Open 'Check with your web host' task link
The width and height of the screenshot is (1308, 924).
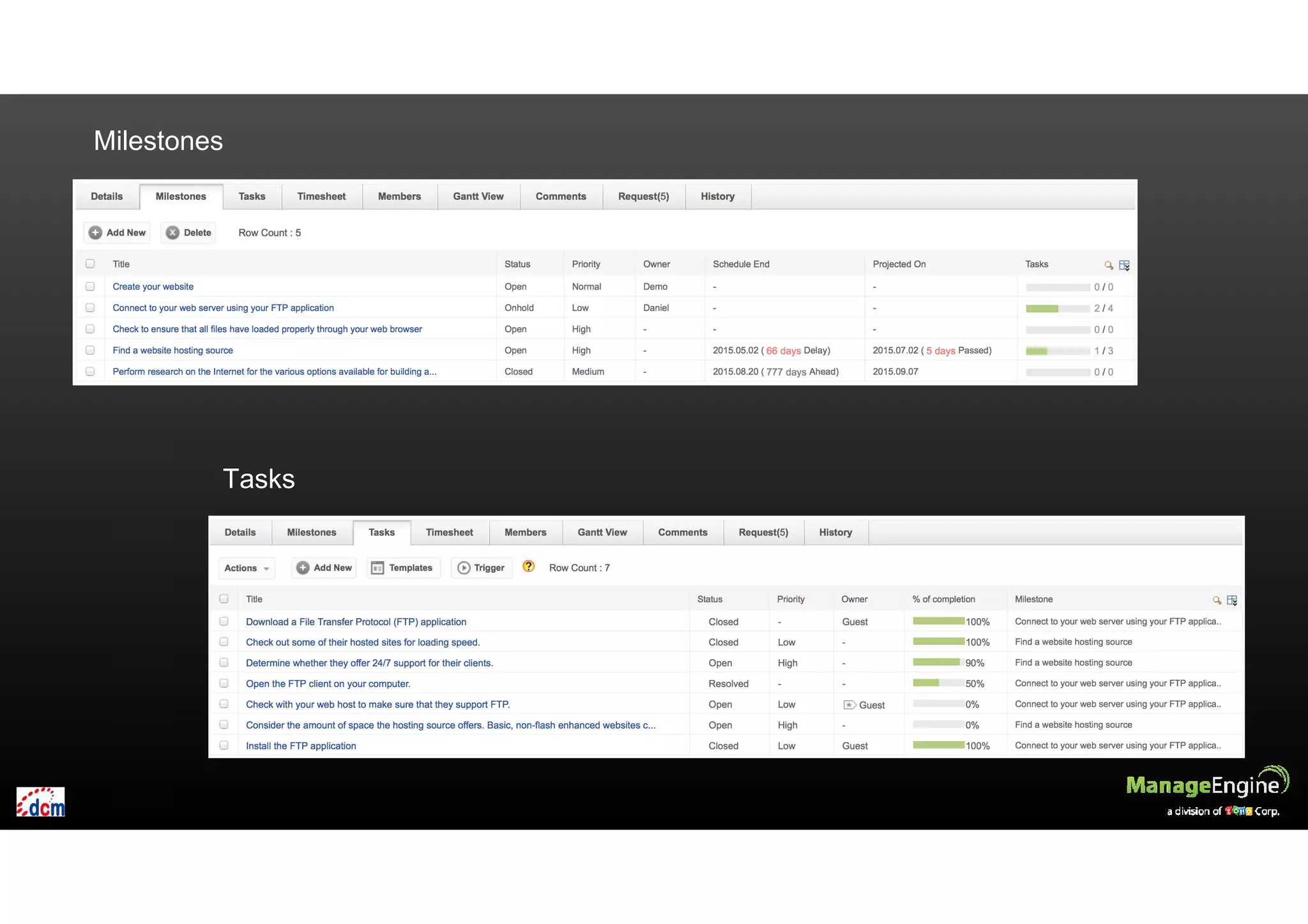point(377,704)
